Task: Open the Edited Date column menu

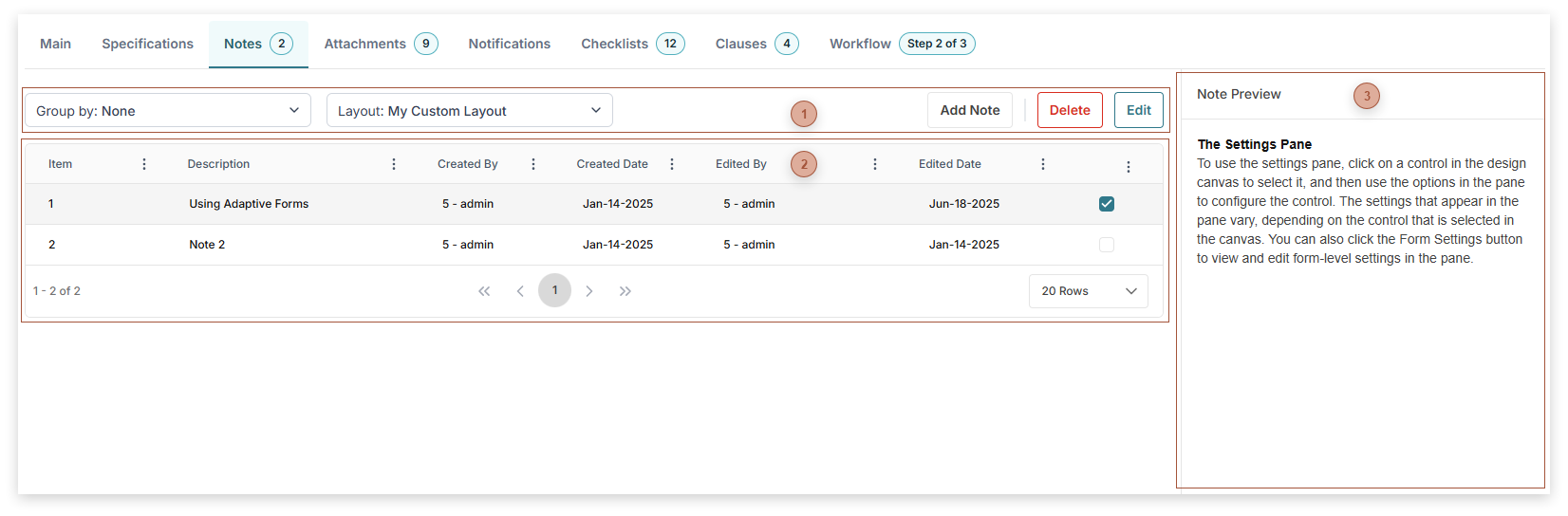Action: 1043,164
